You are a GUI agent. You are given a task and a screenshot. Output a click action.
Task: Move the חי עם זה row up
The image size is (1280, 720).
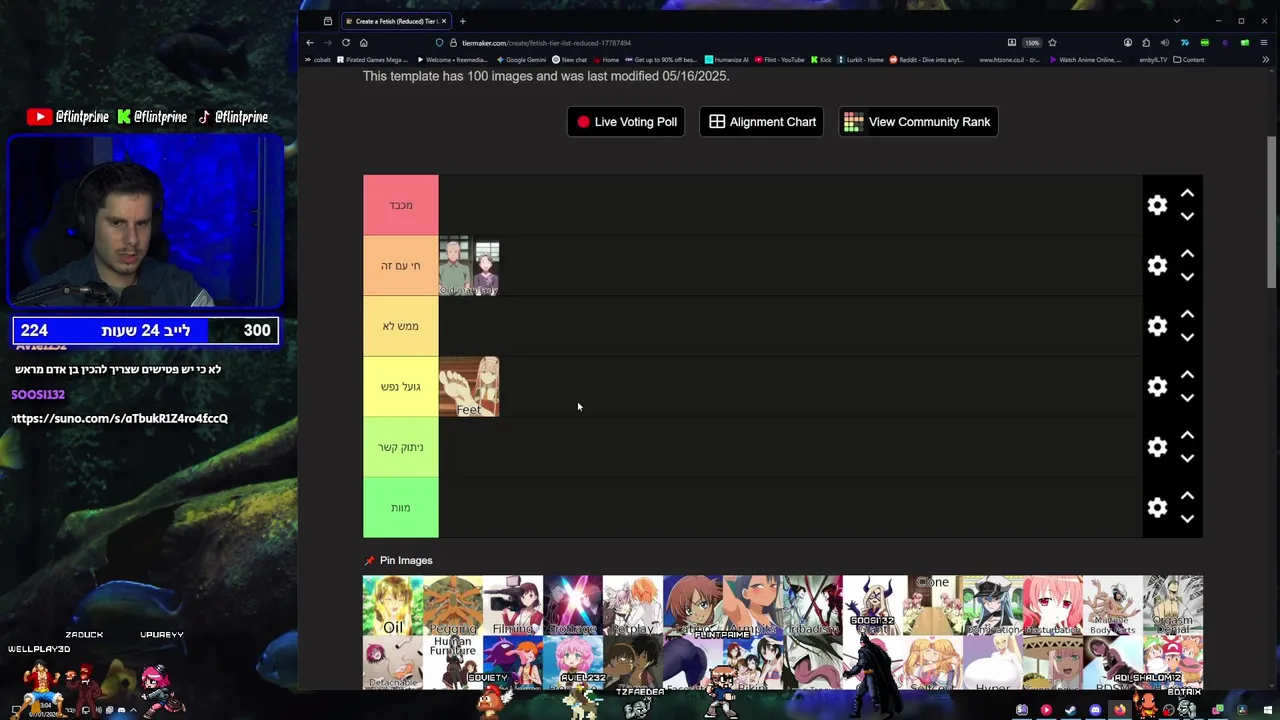[x=1187, y=254]
